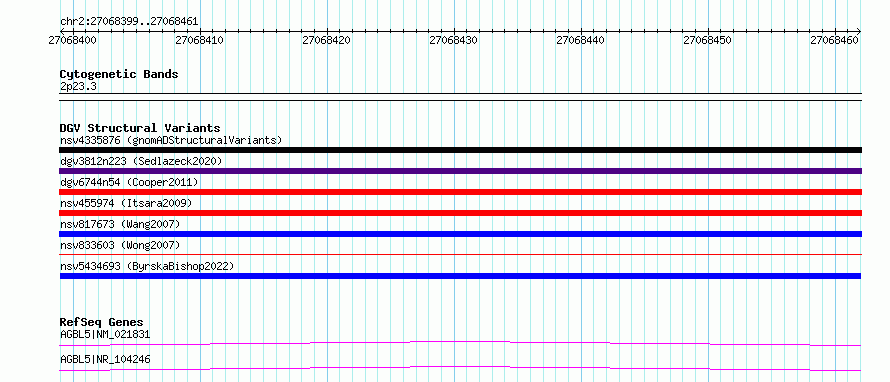Click the AGBL5|NM_021831 label
Screen dimensions: 890x382
point(105,334)
